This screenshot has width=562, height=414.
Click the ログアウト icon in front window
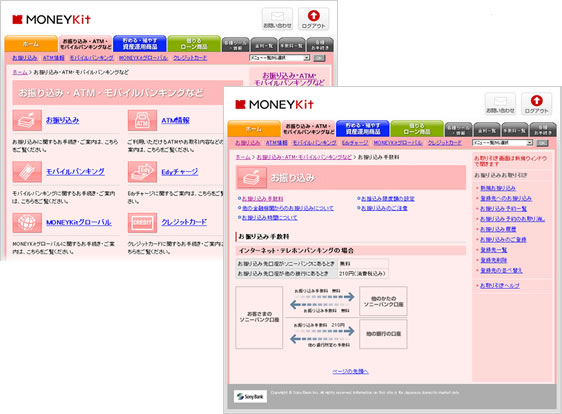536,104
